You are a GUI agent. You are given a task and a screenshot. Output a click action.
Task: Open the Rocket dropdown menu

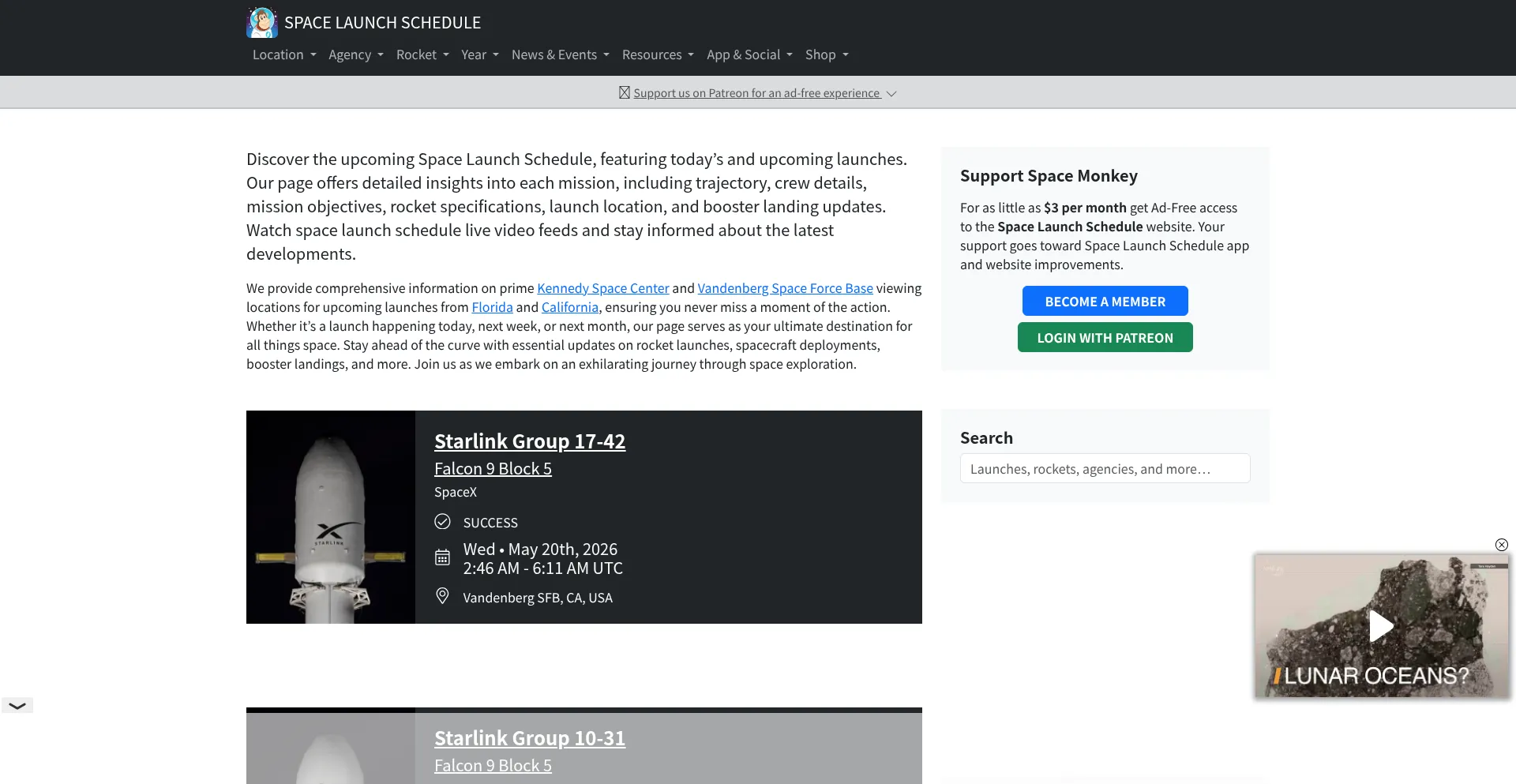tap(422, 54)
